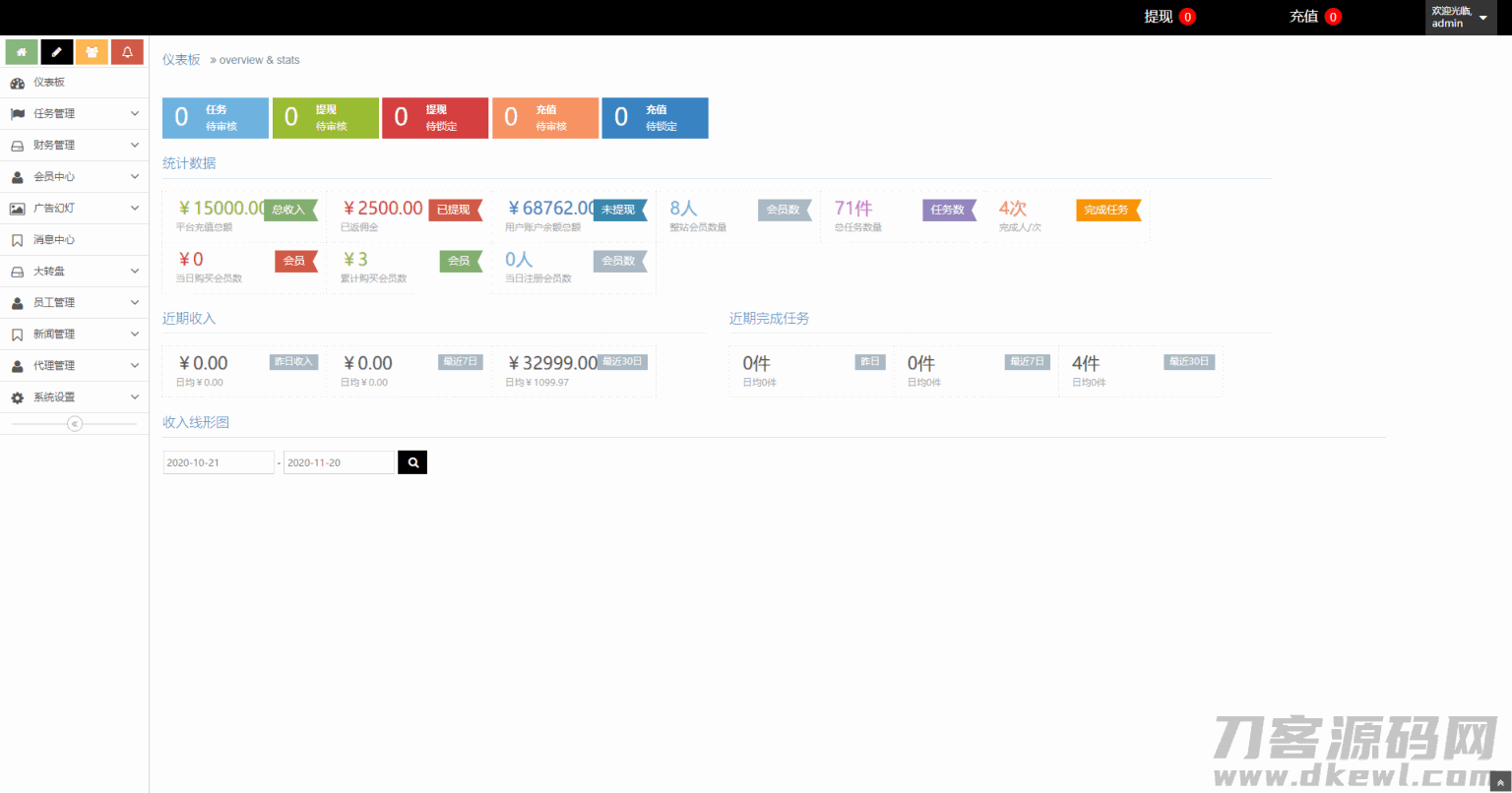Open 仪表板 in the sidebar
This screenshot has width=1512, height=793.
49,83
